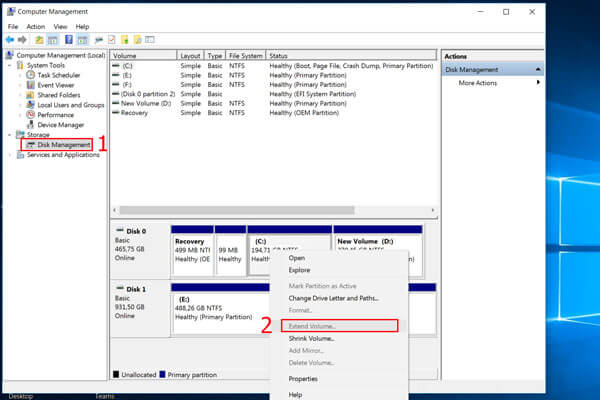Choose Properties in the context menu
The width and height of the screenshot is (600, 400).
pos(303,379)
